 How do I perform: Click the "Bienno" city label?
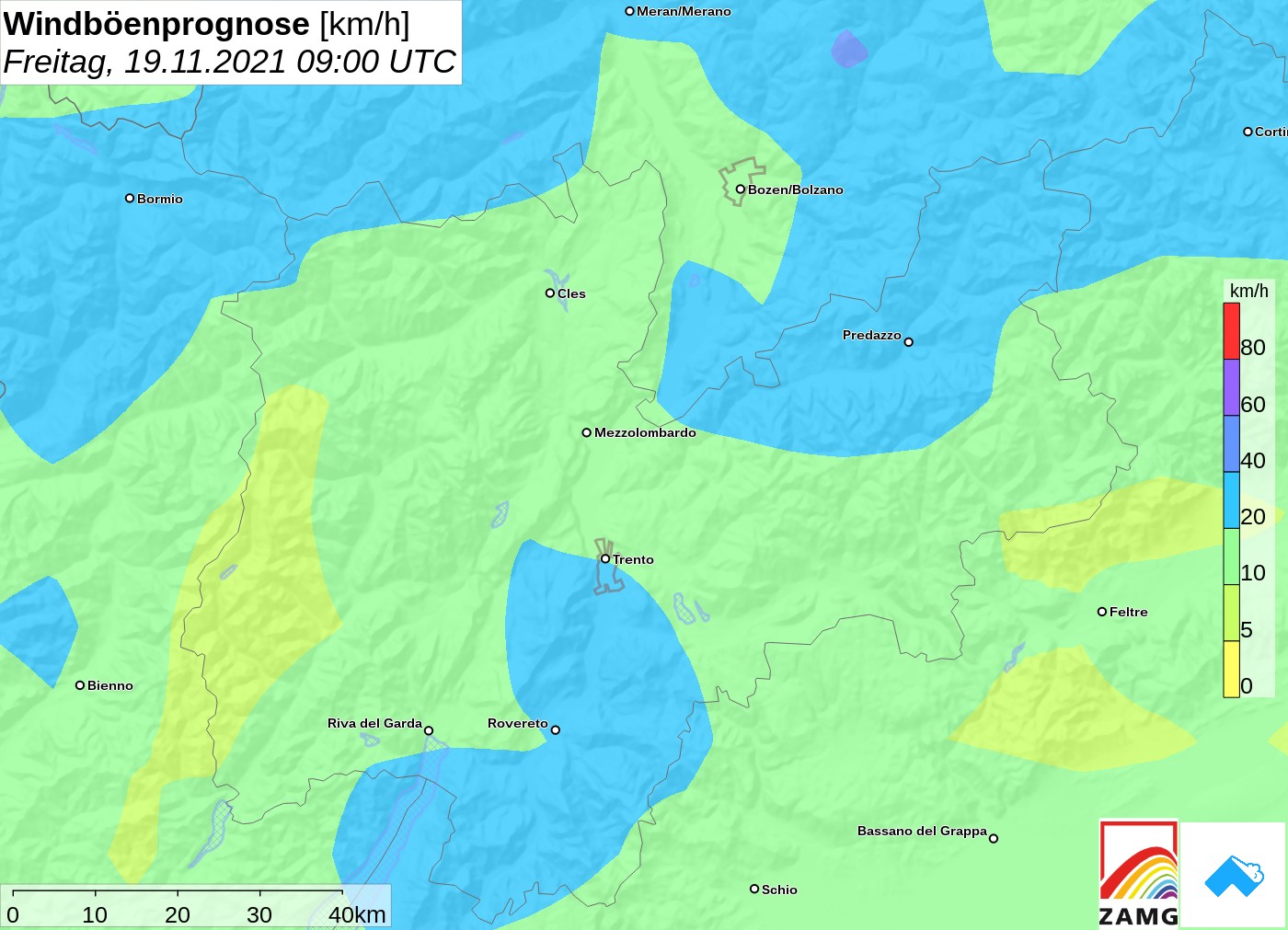click(110, 686)
